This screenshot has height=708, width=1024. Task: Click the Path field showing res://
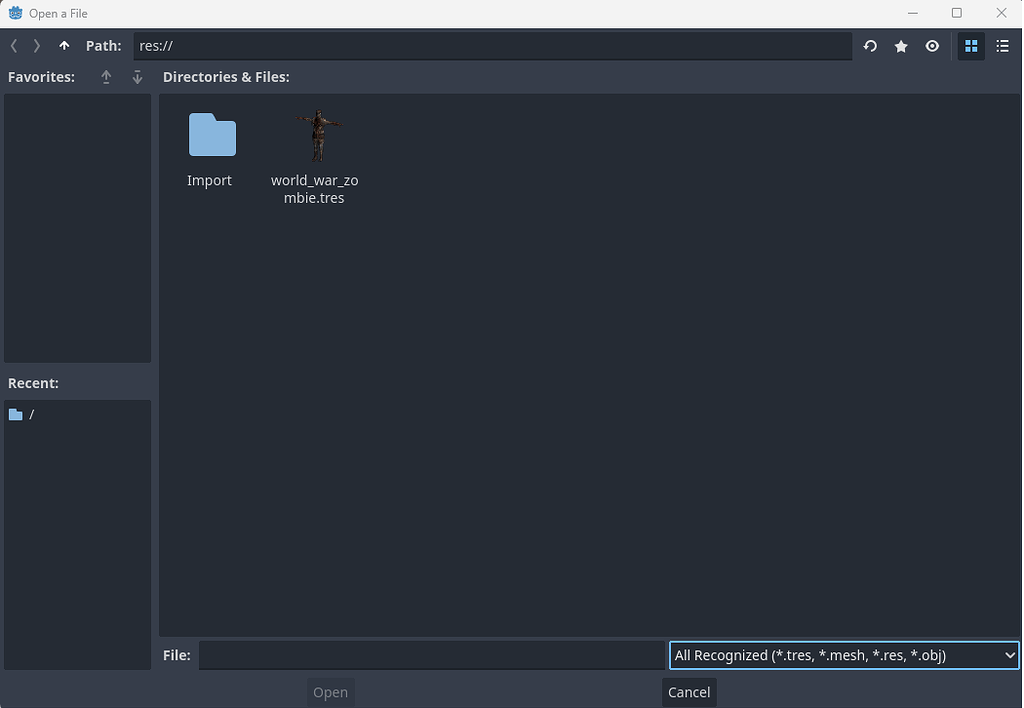(493, 45)
